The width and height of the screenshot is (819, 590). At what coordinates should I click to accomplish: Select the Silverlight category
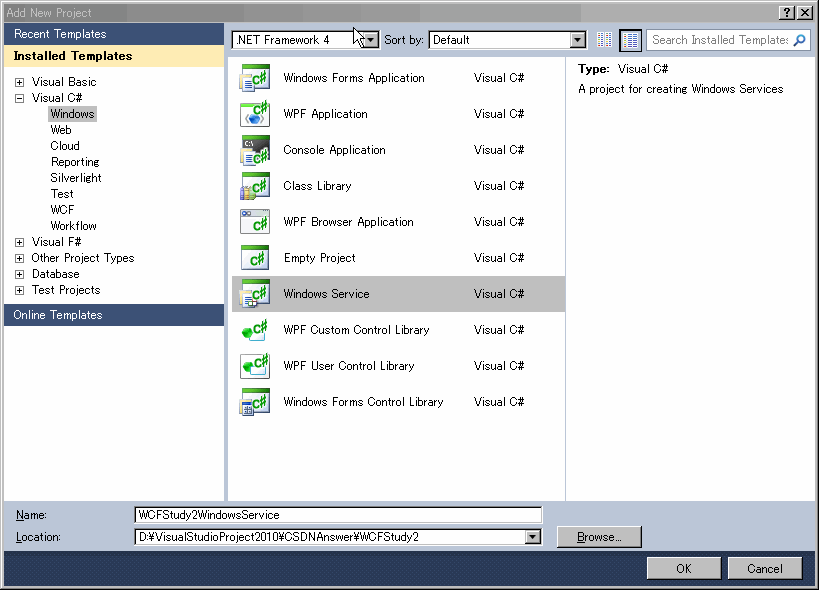pyautogui.click(x=76, y=178)
